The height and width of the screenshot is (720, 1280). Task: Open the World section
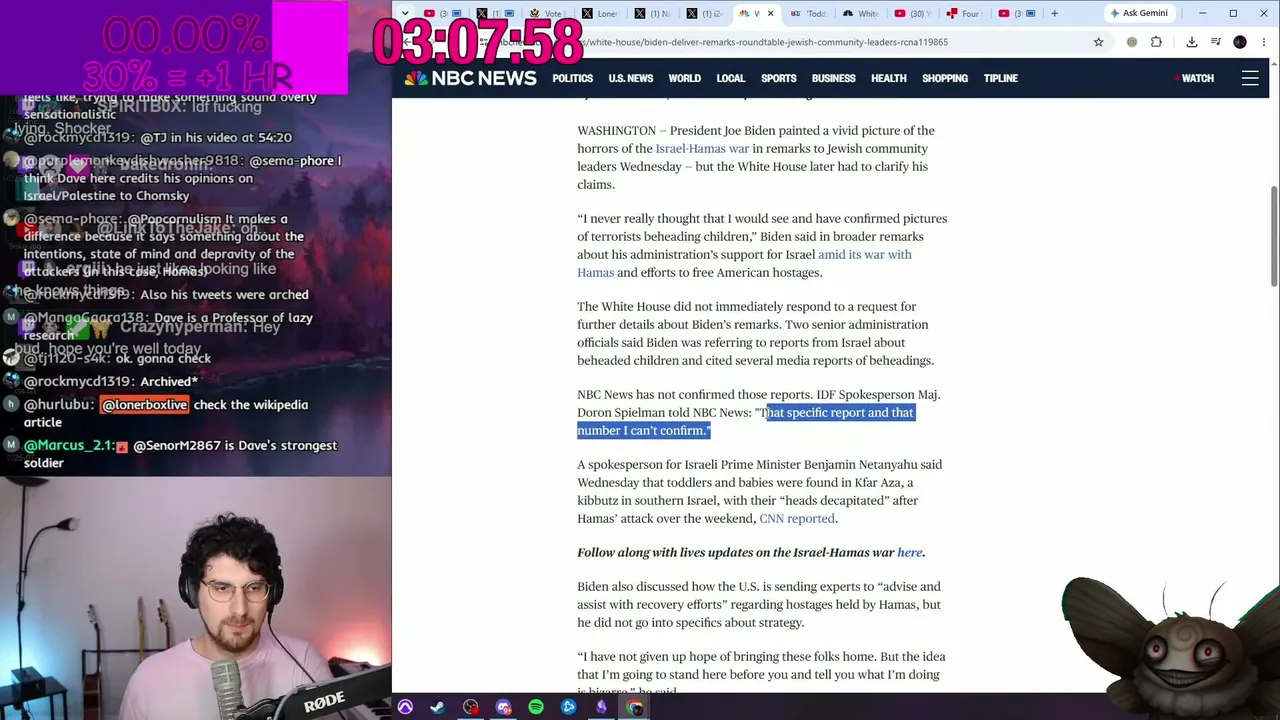point(685,78)
